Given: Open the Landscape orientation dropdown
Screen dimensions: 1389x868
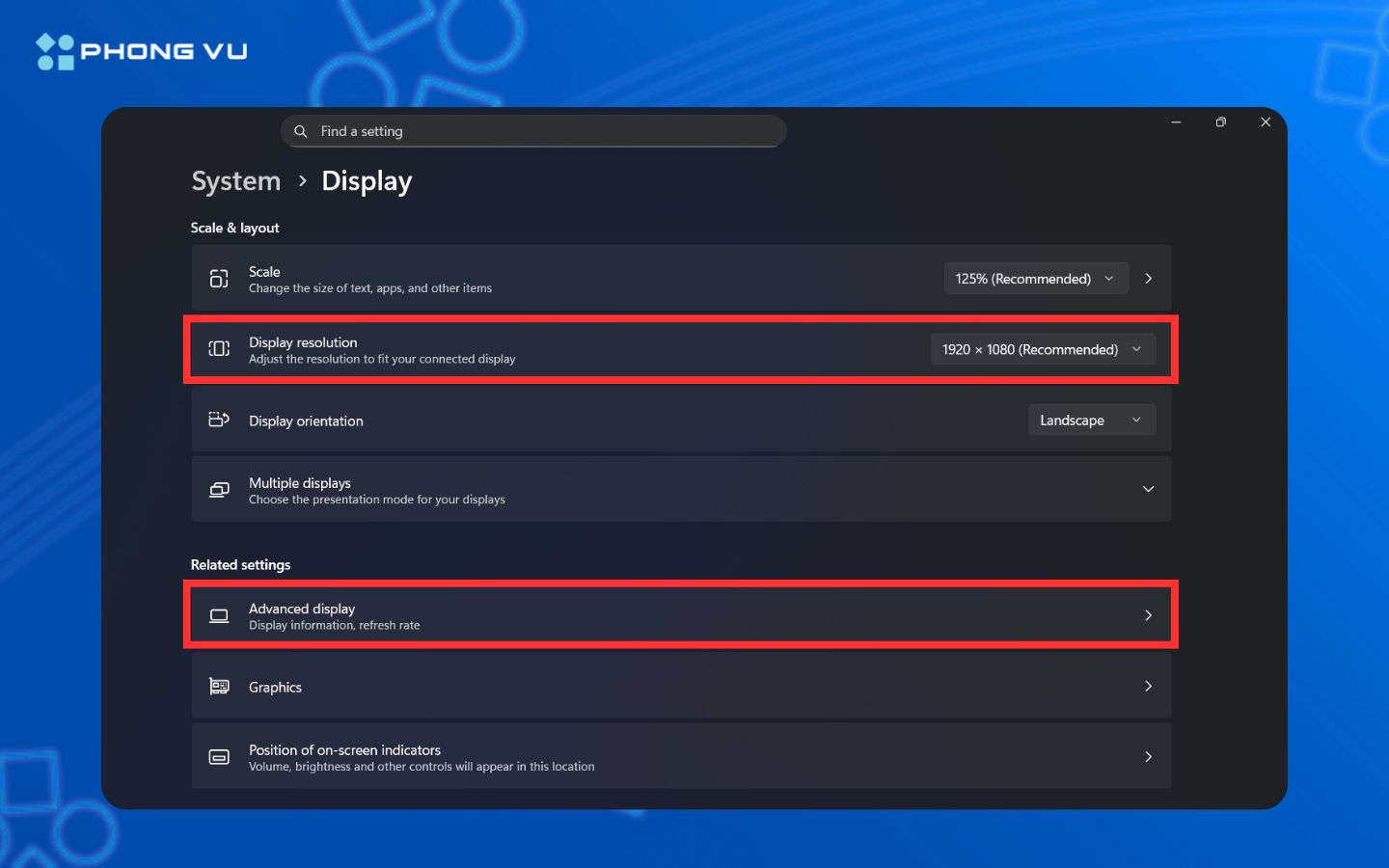Looking at the screenshot, I should 1091,420.
